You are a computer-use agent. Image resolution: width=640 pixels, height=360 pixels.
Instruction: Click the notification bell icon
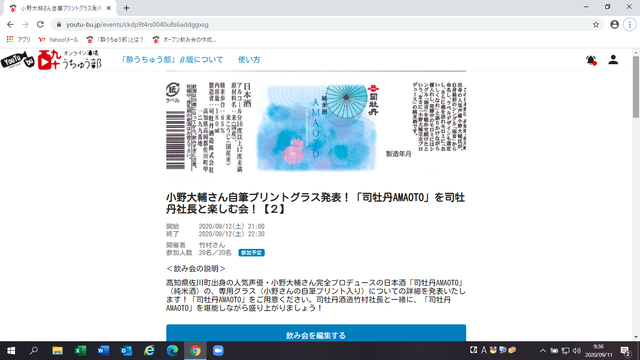591,60
